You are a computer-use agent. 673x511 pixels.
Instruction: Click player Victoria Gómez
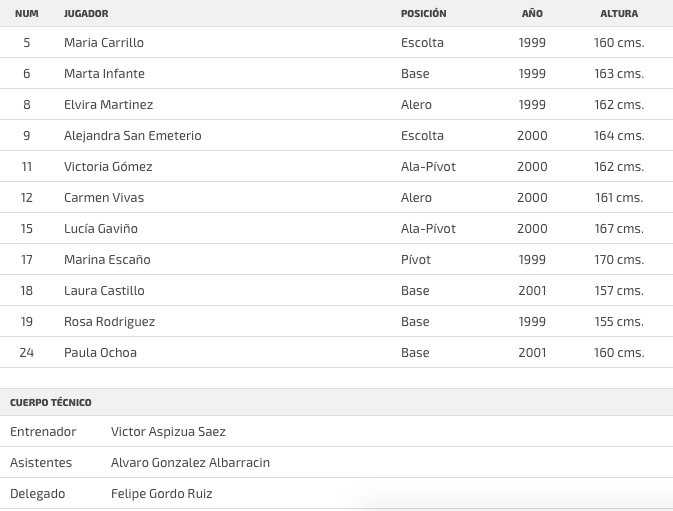(108, 167)
